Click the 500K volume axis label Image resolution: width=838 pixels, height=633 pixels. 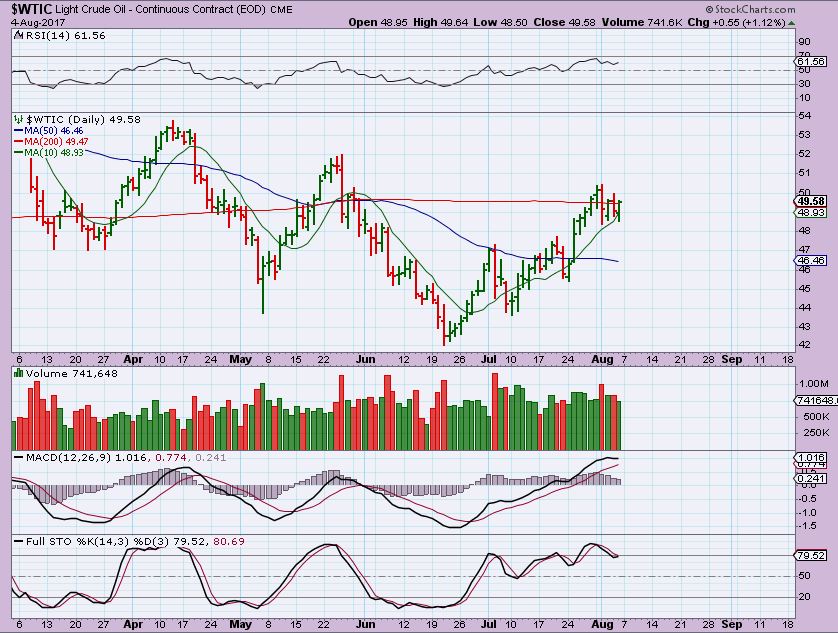click(x=816, y=416)
